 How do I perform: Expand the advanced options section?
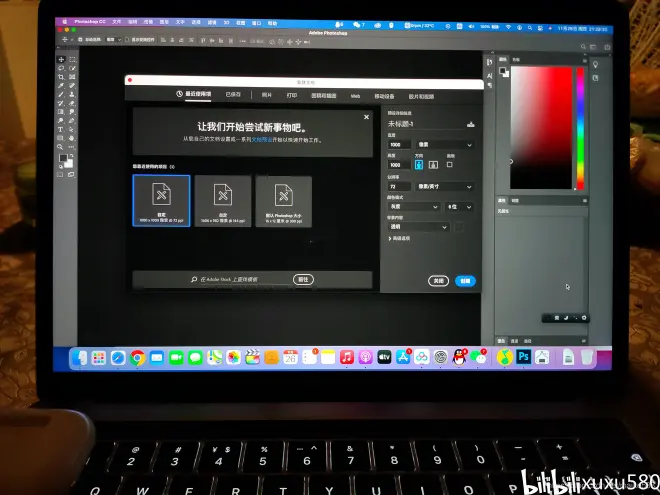coord(399,238)
